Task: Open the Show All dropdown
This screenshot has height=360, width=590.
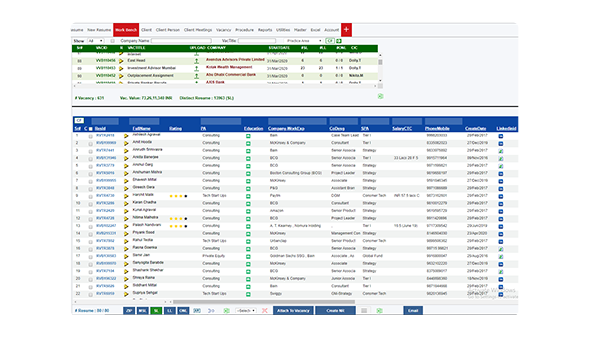Action: [95, 41]
